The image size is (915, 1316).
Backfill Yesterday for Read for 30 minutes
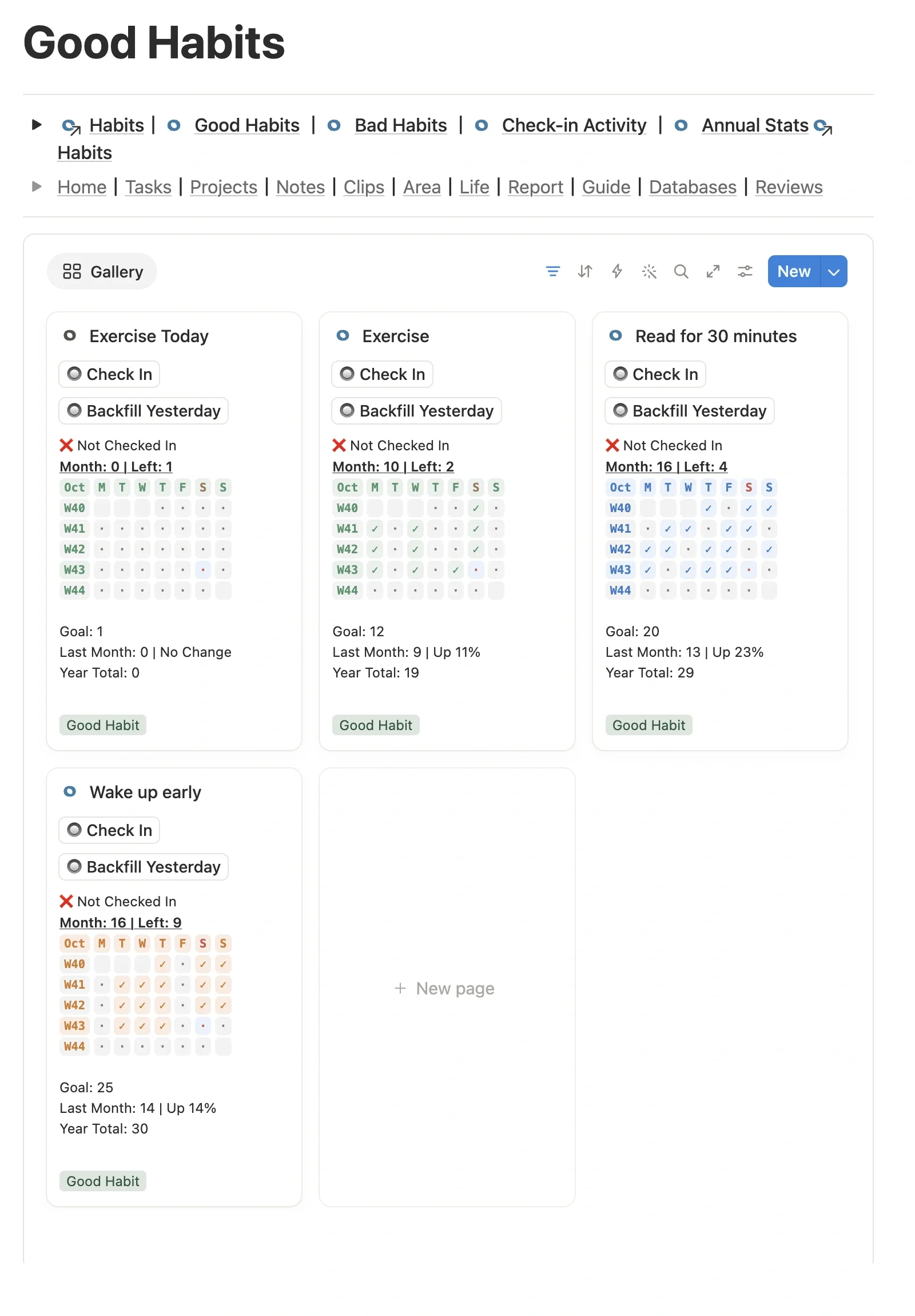tap(689, 410)
